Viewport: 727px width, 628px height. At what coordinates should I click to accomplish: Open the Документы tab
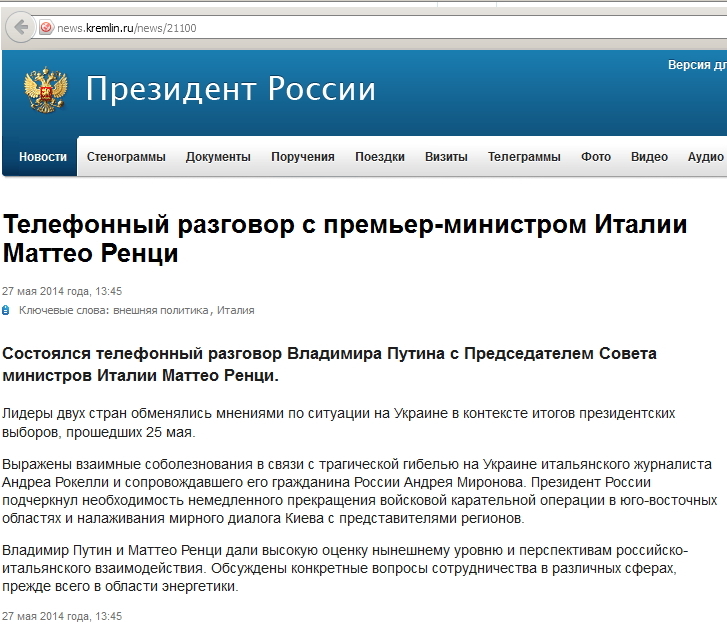[x=218, y=157]
